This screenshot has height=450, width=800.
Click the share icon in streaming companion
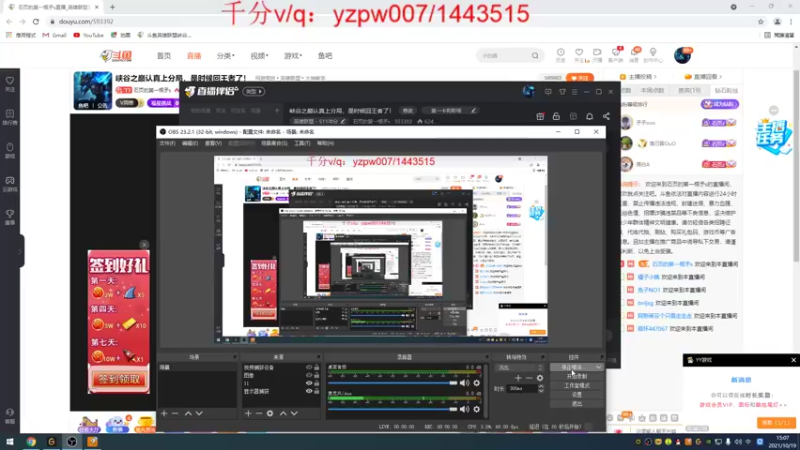click(x=606, y=116)
